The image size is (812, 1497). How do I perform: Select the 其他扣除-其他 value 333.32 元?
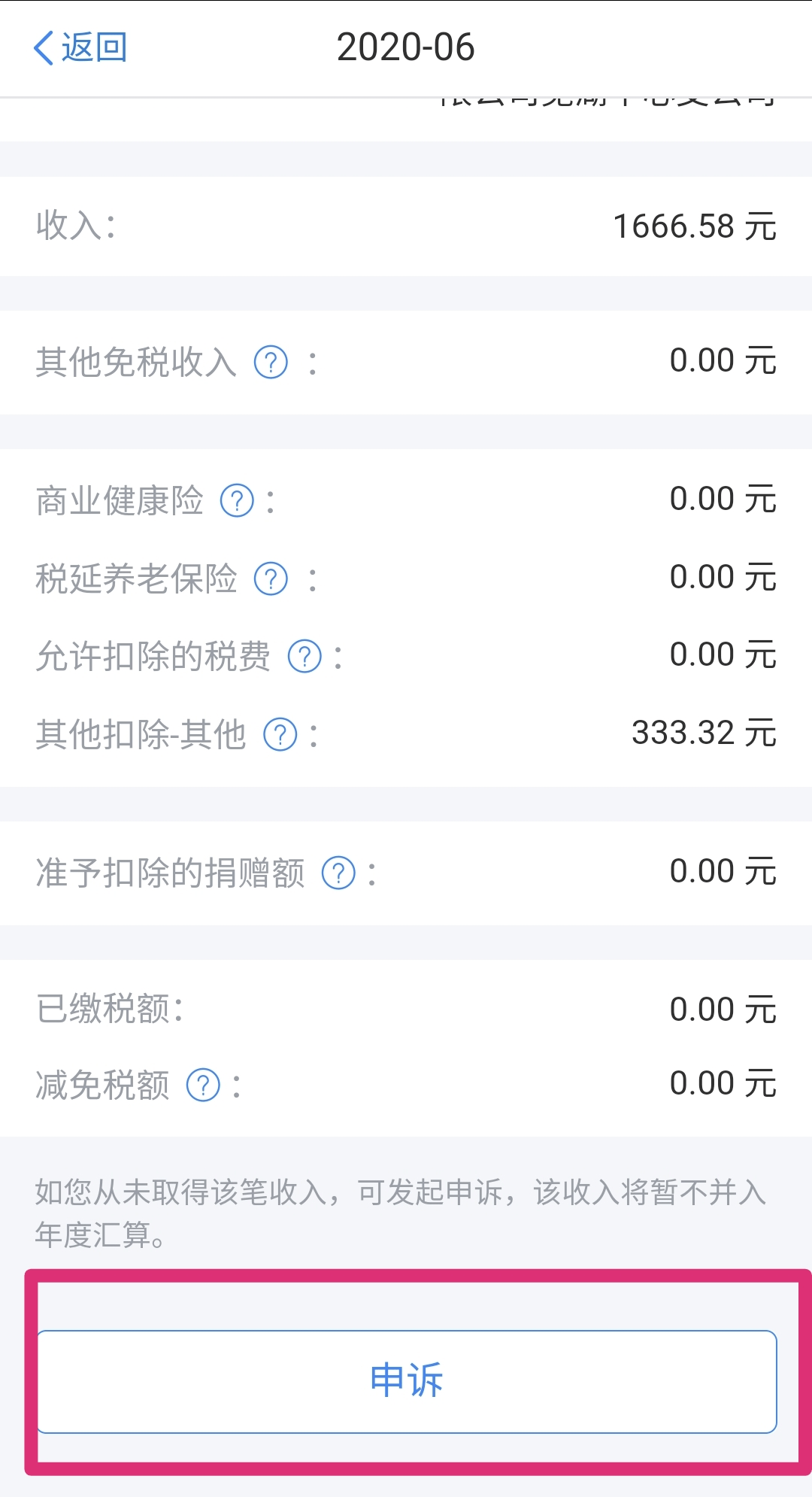tap(703, 733)
